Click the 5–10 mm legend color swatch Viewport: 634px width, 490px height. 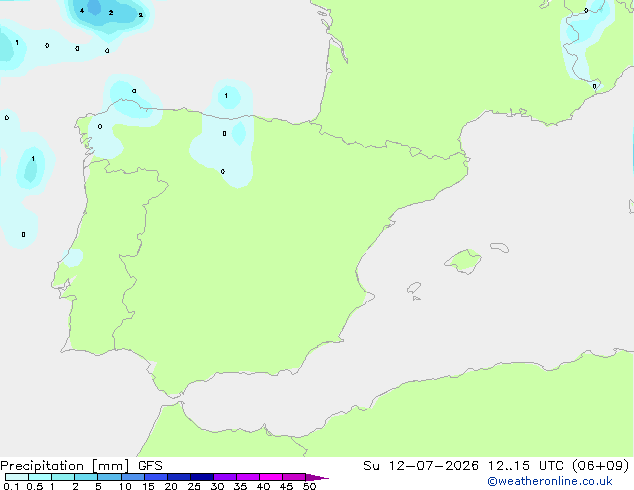pyautogui.click(x=110, y=477)
